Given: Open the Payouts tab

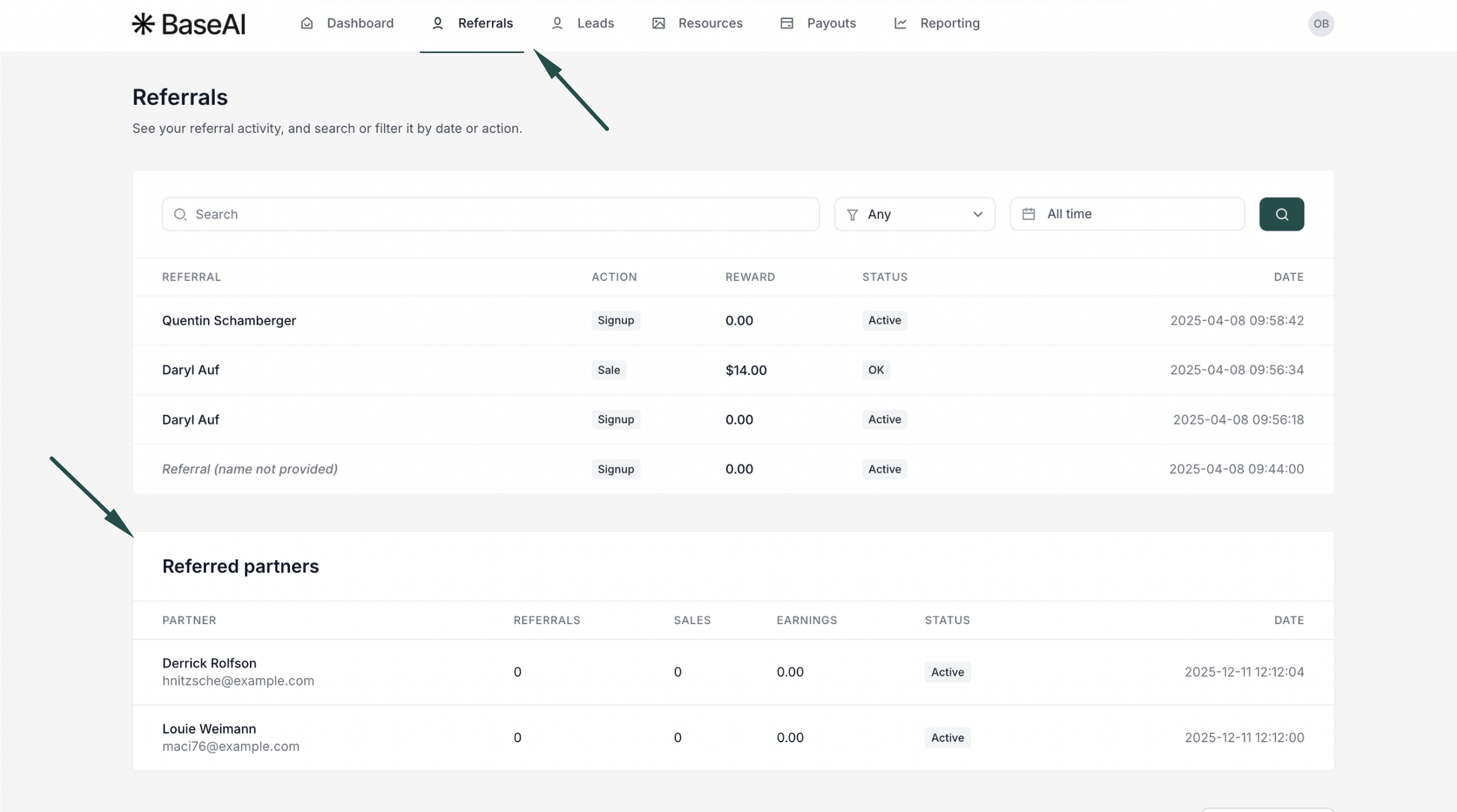Looking at the screenshot, I should [831, 23].
